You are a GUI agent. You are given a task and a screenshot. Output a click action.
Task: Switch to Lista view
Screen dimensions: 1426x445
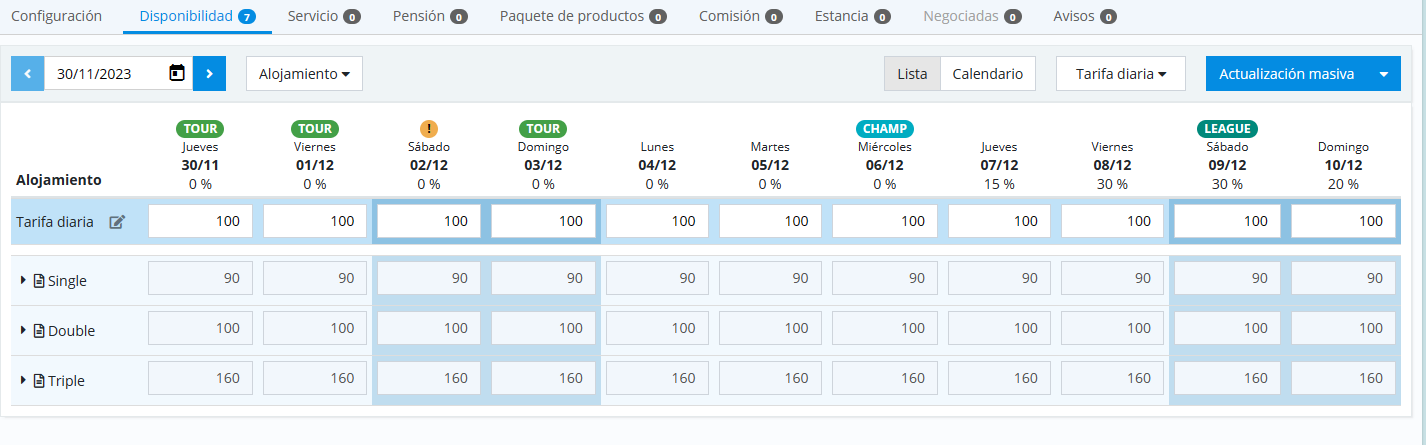pos(912,73)
